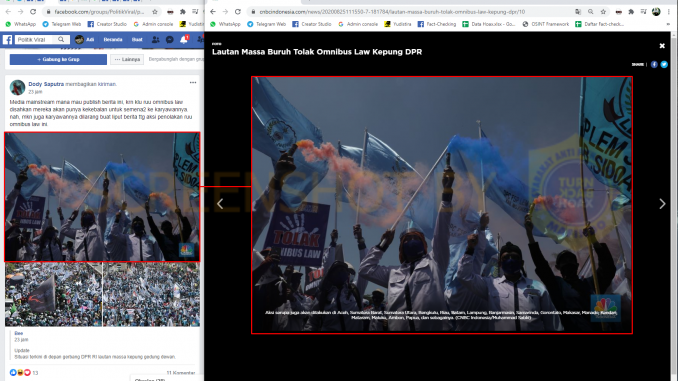This screenshot has width=678, height=381.
Task: Share gallery via Facebook icon
Action: 654,64
